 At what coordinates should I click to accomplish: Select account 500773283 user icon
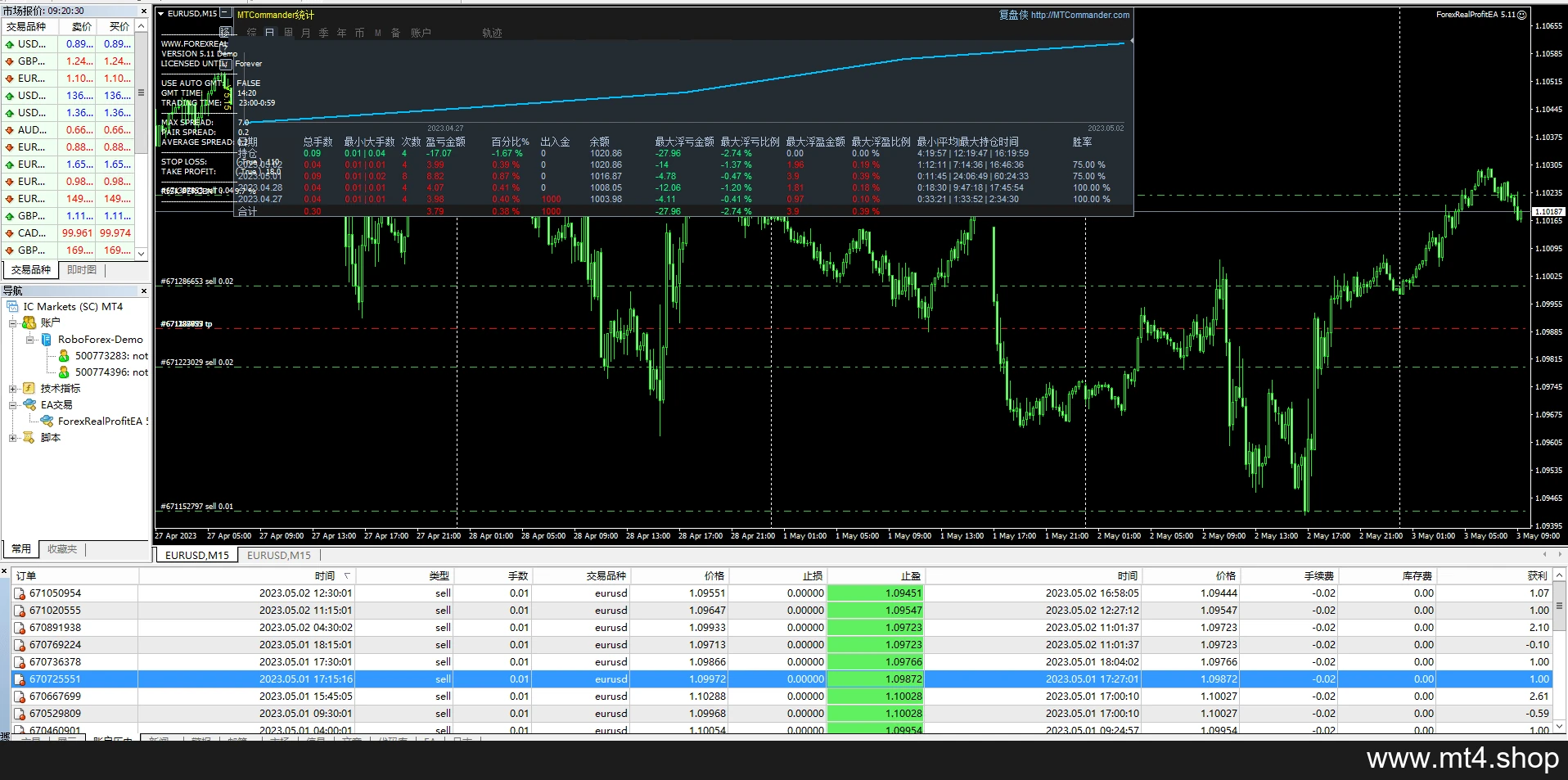[64, 356]
